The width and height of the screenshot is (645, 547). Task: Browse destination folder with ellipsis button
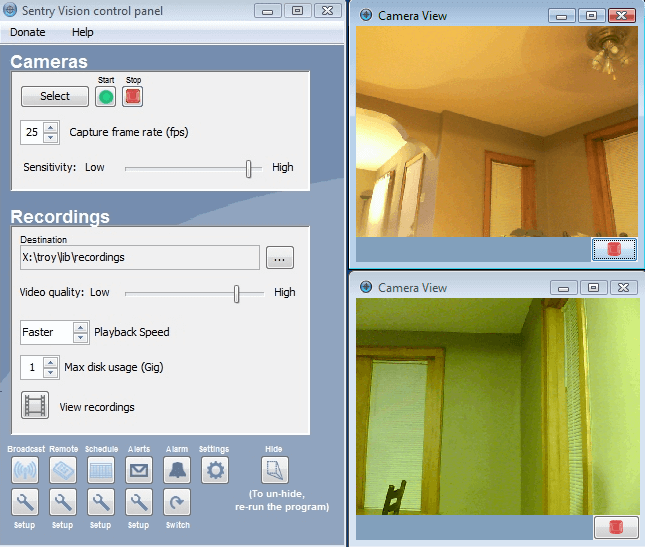coord(279,258)
